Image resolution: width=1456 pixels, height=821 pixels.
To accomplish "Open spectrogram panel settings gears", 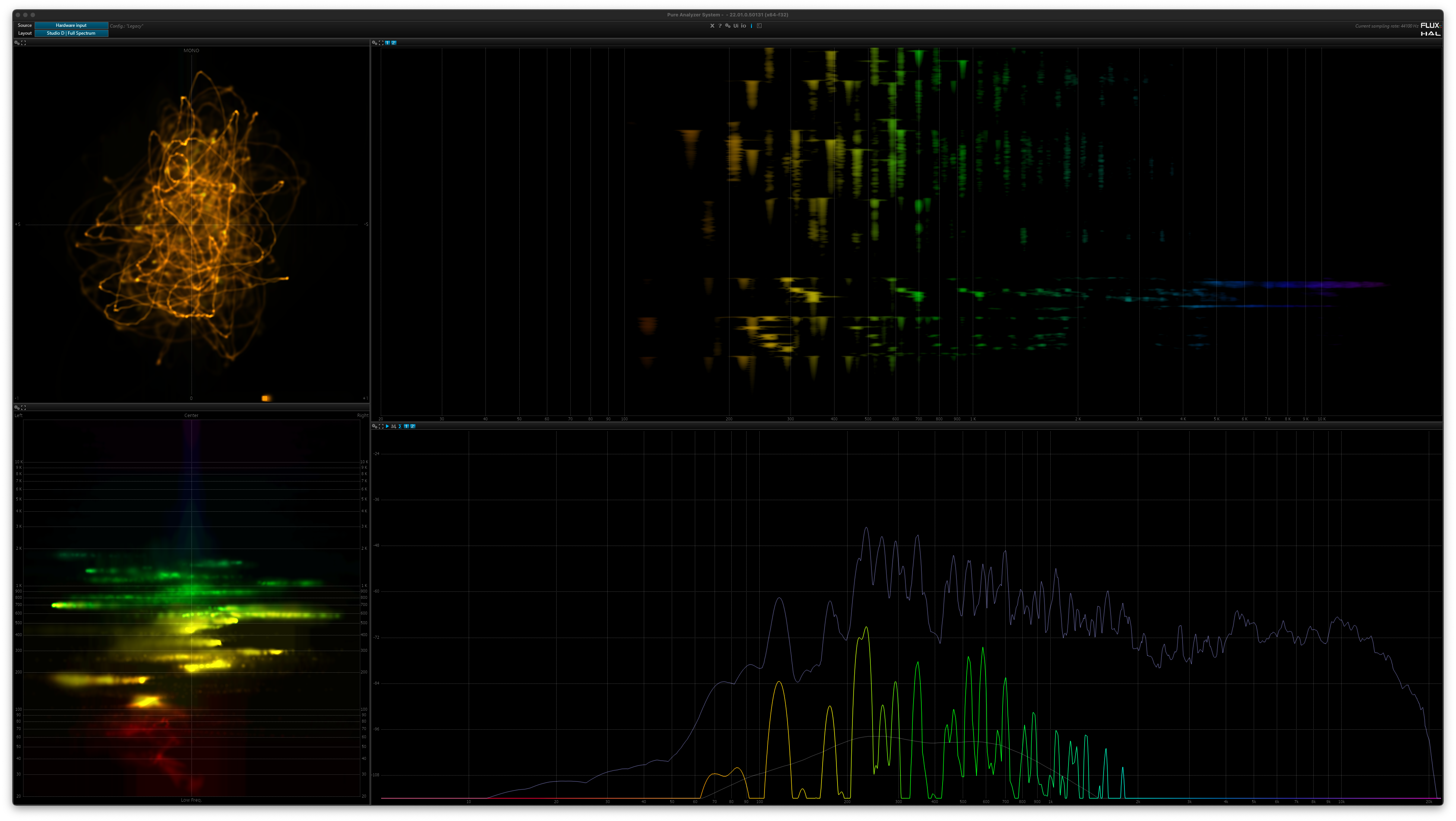I will [374, 43].
